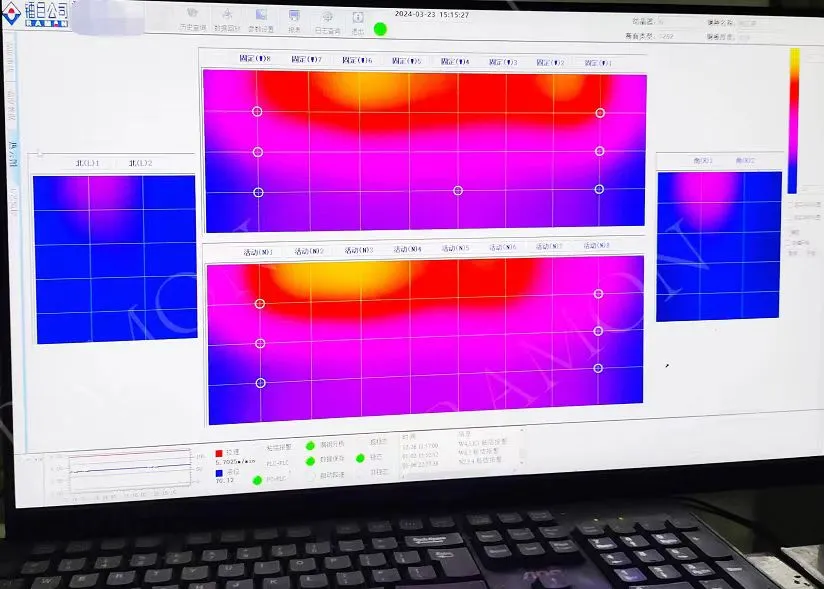Click the RAMON company logo
Screen dimensions: 824x589
point(35,14)
